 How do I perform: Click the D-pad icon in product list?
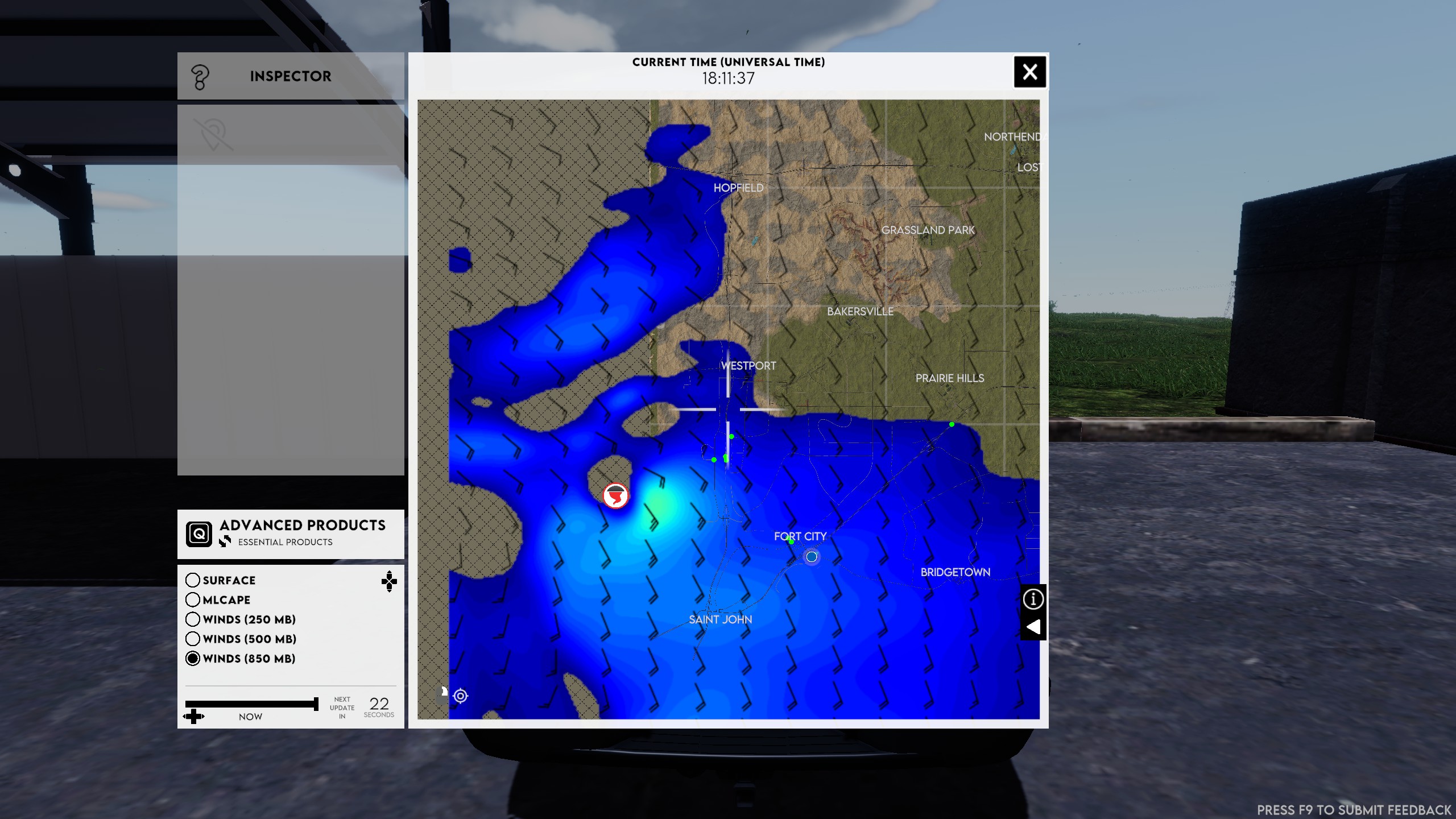pyautogui.click(x=389, y=581)
